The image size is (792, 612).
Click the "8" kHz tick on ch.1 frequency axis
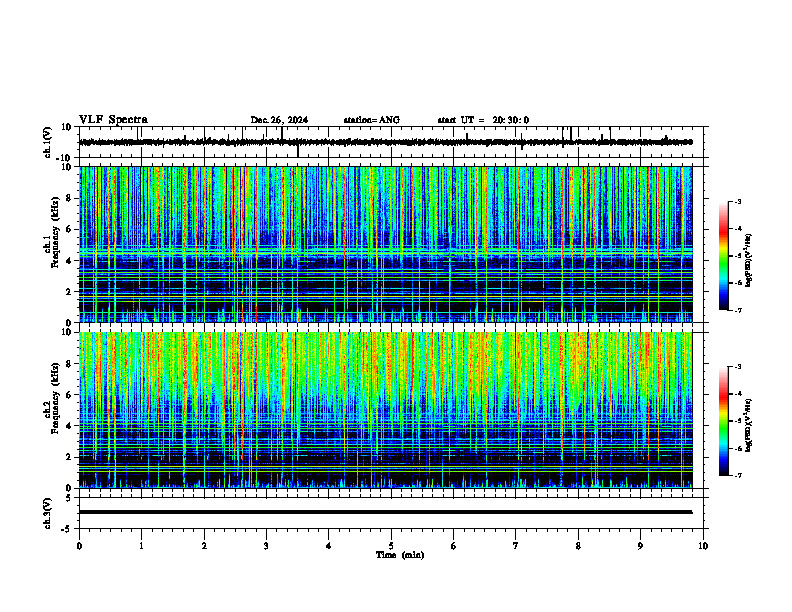(70, 198)
